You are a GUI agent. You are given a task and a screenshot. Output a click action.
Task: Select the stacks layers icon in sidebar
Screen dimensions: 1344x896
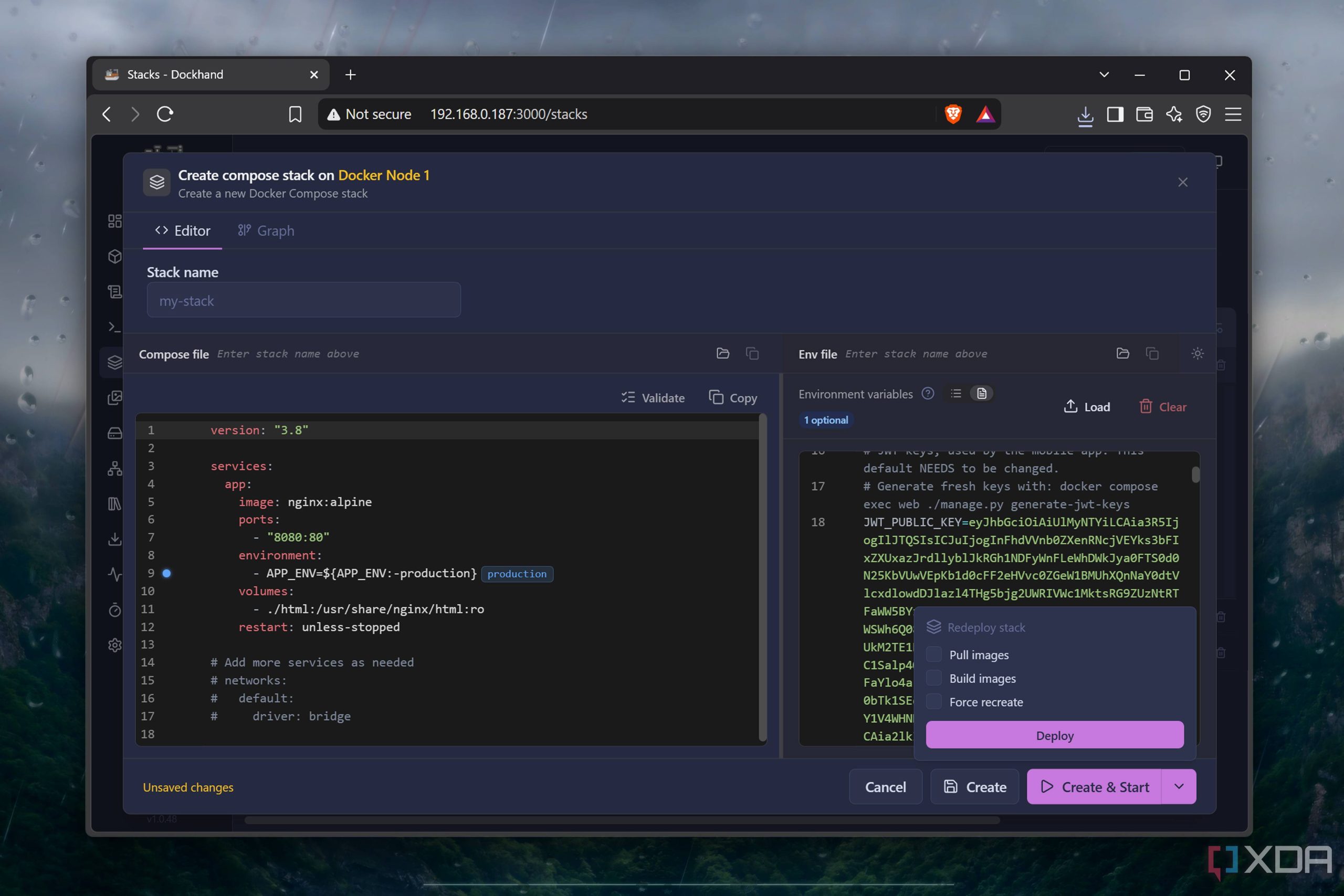(114, 362)
